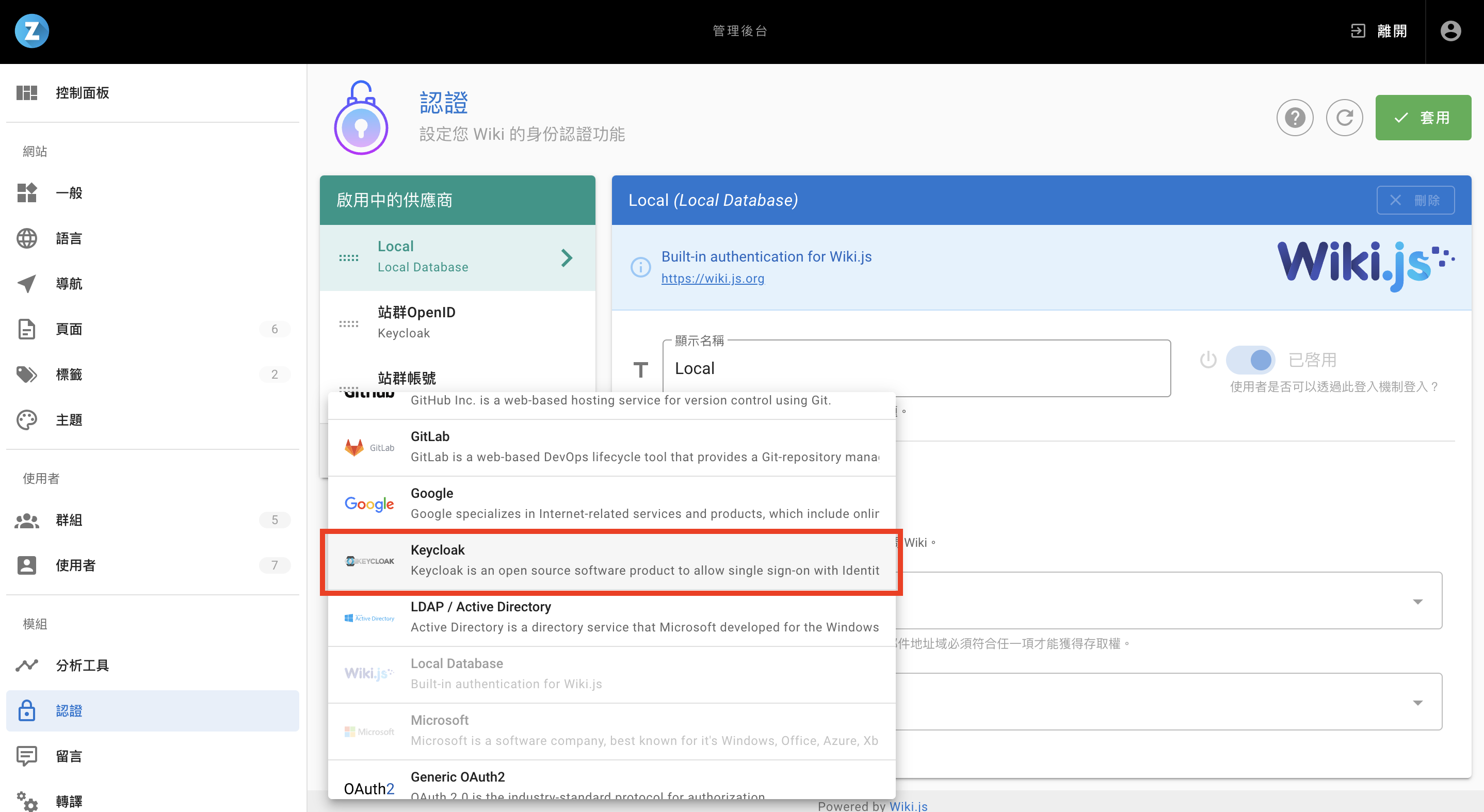
Task: Click the drag handle of 站群OpenID provider
Action: click(x=348, y=323)
